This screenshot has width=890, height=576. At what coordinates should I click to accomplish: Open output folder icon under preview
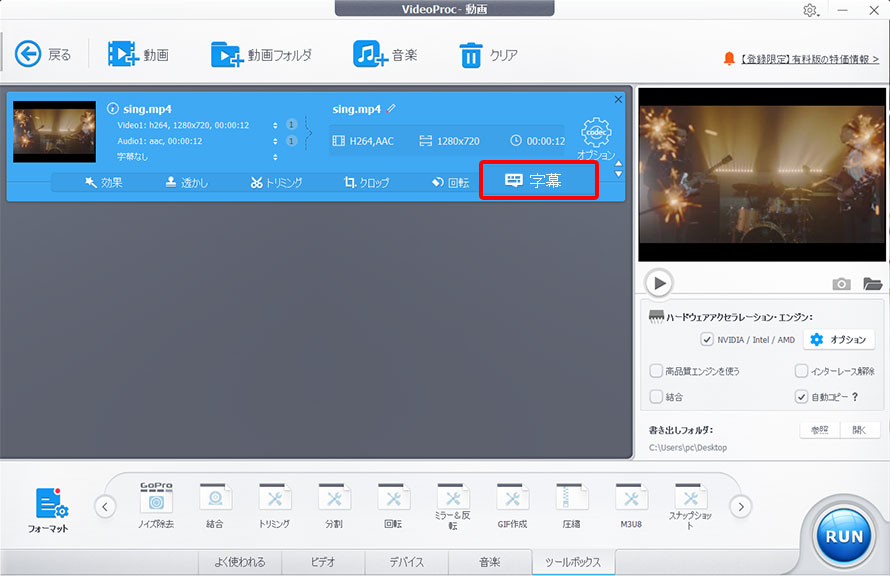click(873, 284)
